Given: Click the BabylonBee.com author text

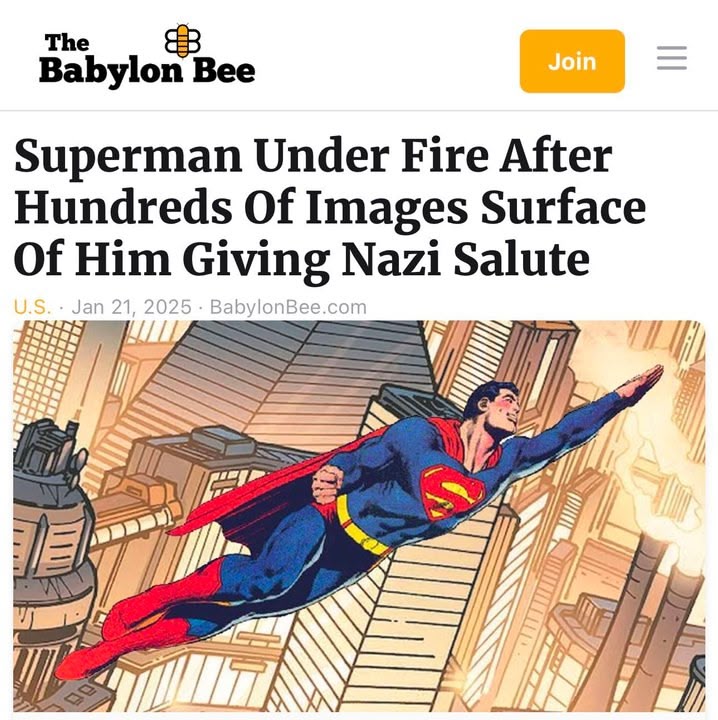Looking at the screenshot, I should (288, 307).
